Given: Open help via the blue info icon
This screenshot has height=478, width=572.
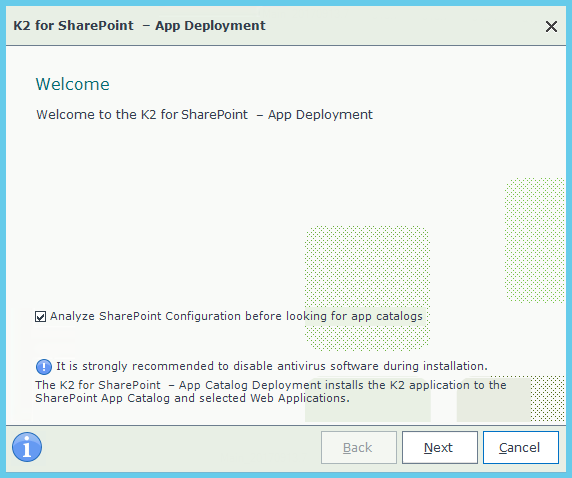Looking at the screenshot, I should coord(27,447).
